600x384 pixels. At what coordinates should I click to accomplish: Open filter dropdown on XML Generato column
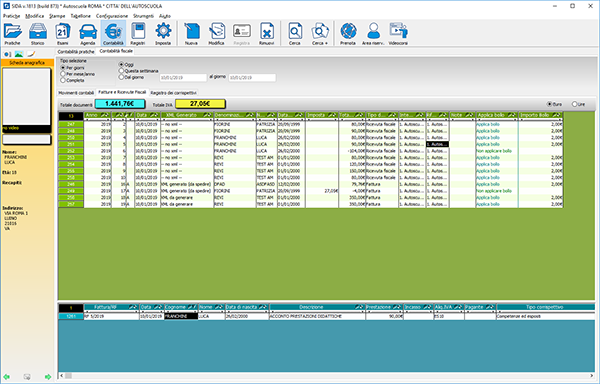[x=207, y=115]
